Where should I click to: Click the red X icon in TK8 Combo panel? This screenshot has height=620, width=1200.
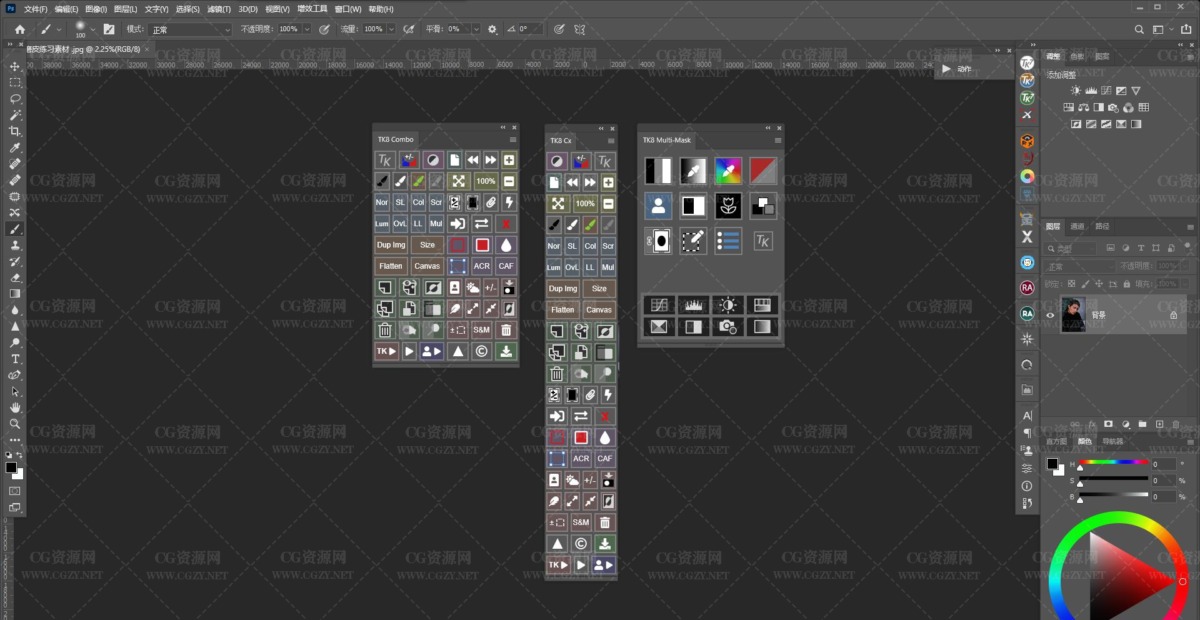tap(506, 223)
